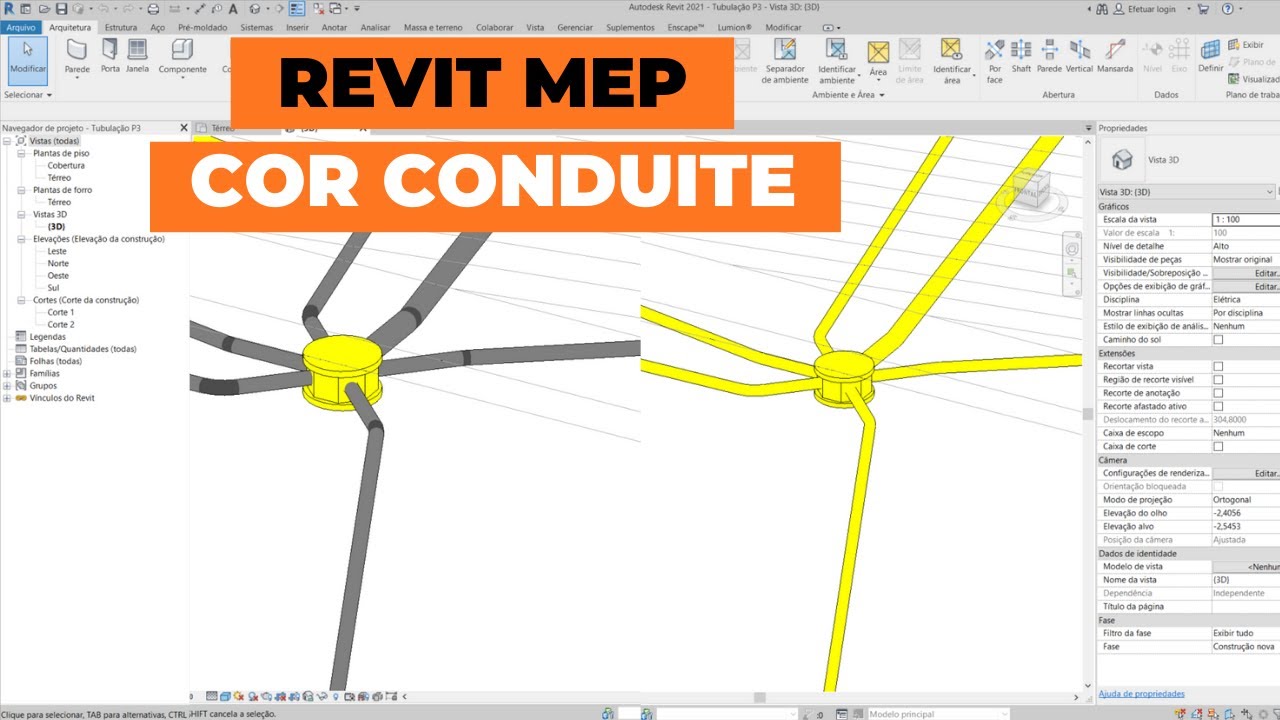Image resolution: width=1280 pixels, height=720 pixels.
Task: Click the Escala da vista 1:100 field
Action: pos(1246,219)
